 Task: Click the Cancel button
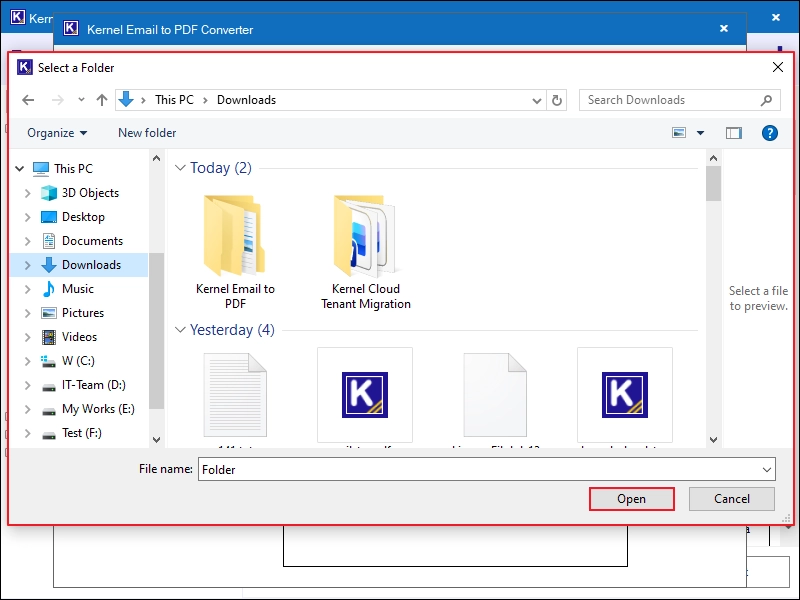point(732,499)
